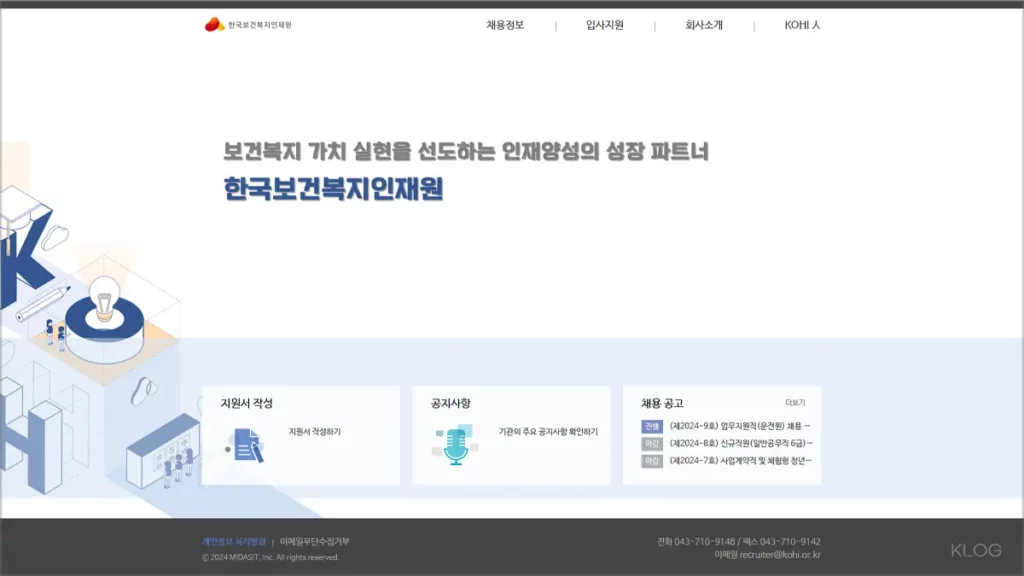Click the 마감 badge beside 제2024-7호
The width and height of the screenshot is (1024, 576).
point(652,461)
